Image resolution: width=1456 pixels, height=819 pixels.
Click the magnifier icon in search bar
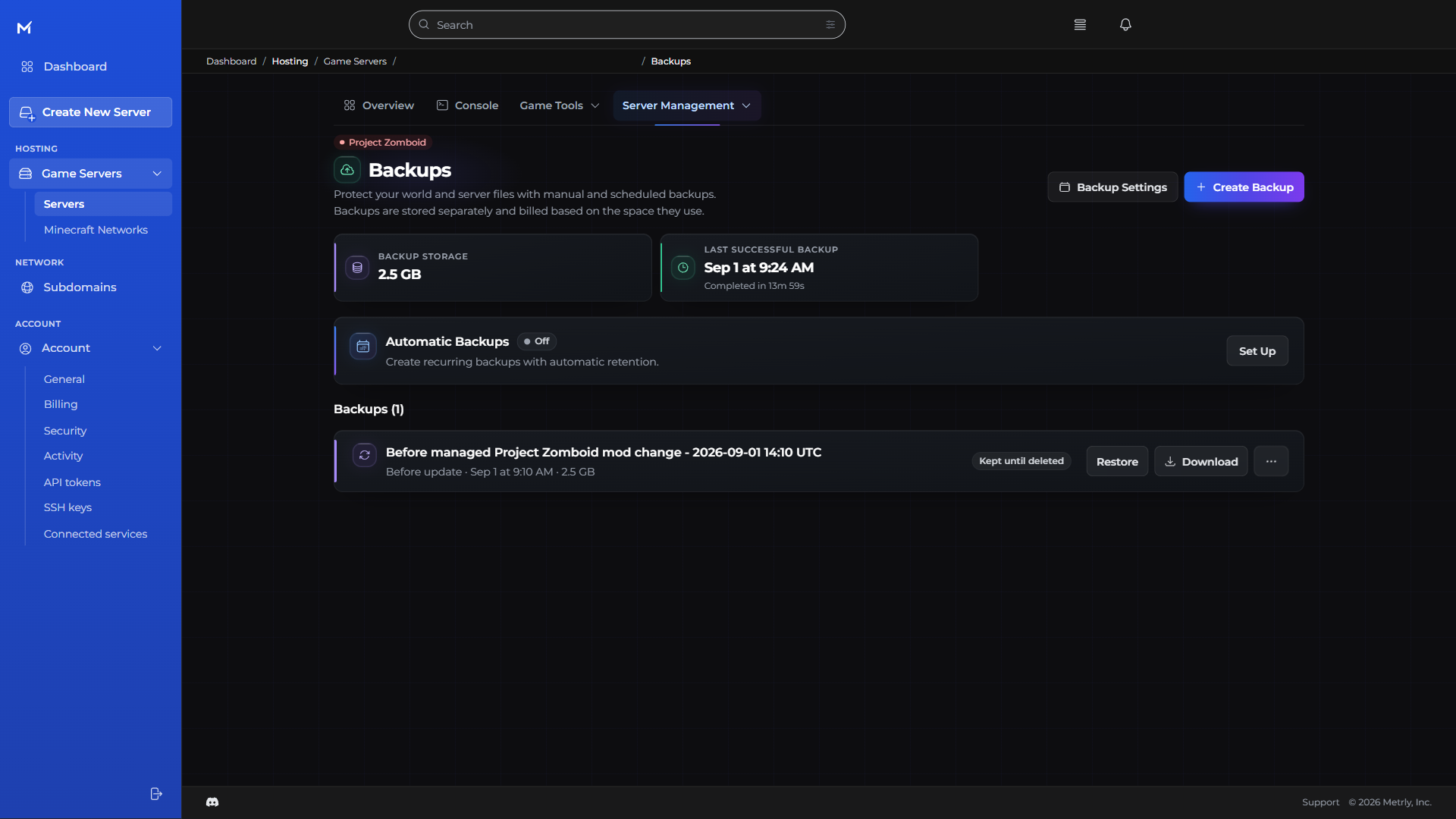coord(424,24)
